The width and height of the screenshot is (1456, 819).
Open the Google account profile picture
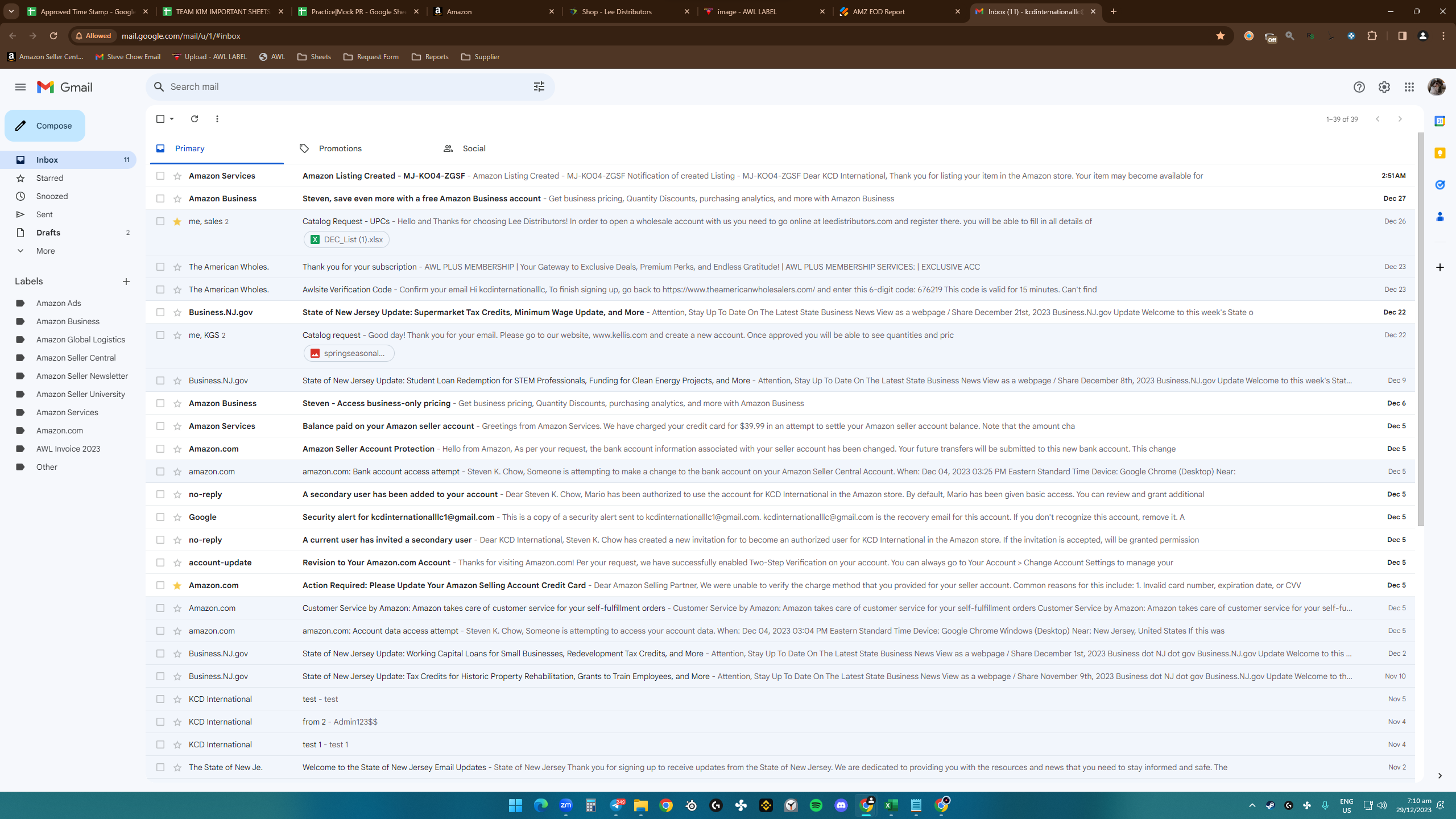click(x=1436, y=87)
